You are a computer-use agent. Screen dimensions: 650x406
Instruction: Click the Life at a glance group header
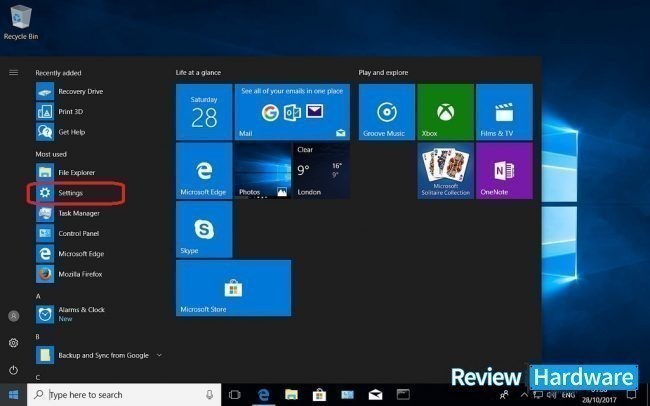[198, 73]
